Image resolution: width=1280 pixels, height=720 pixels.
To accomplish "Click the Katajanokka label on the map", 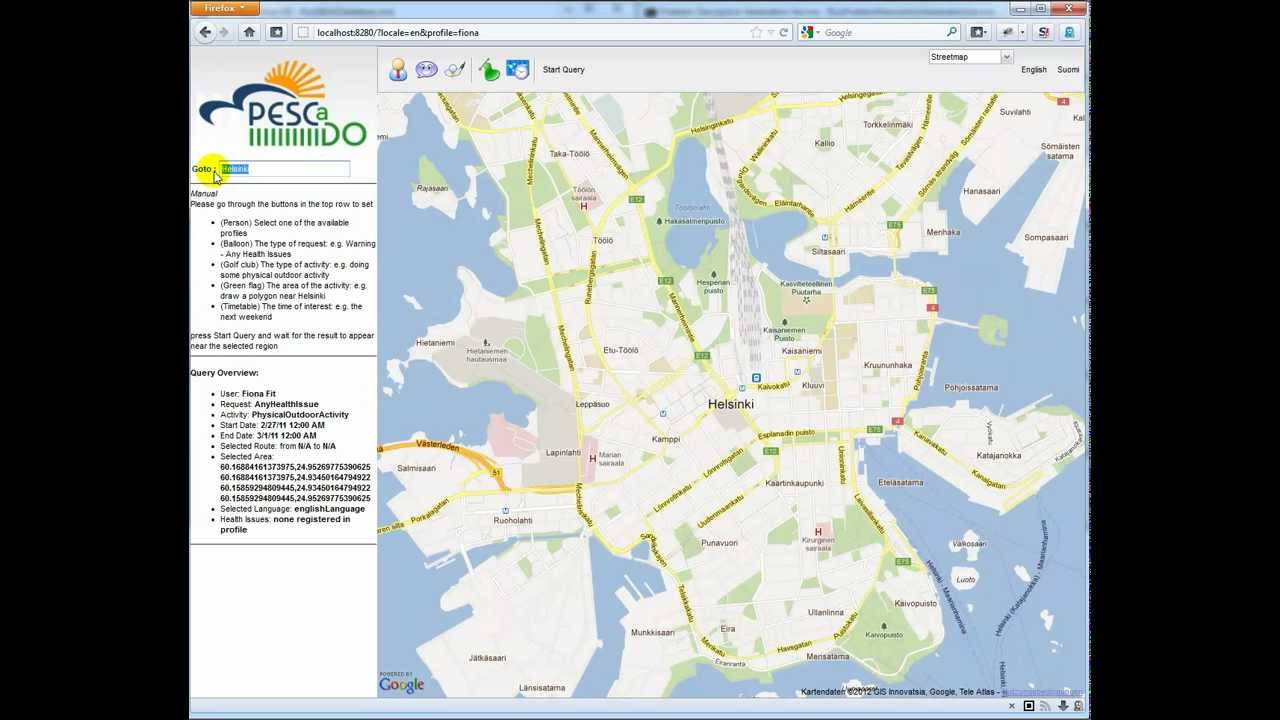I will pos(999,456).
